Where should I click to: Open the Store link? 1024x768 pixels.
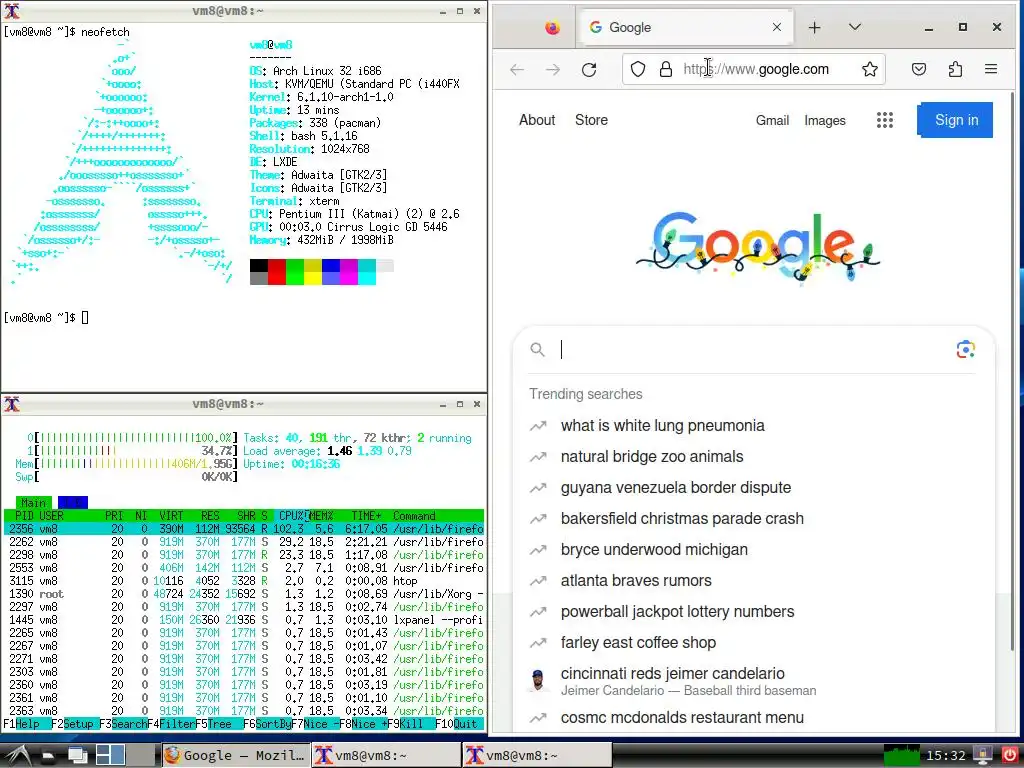[x=591, y=120]
